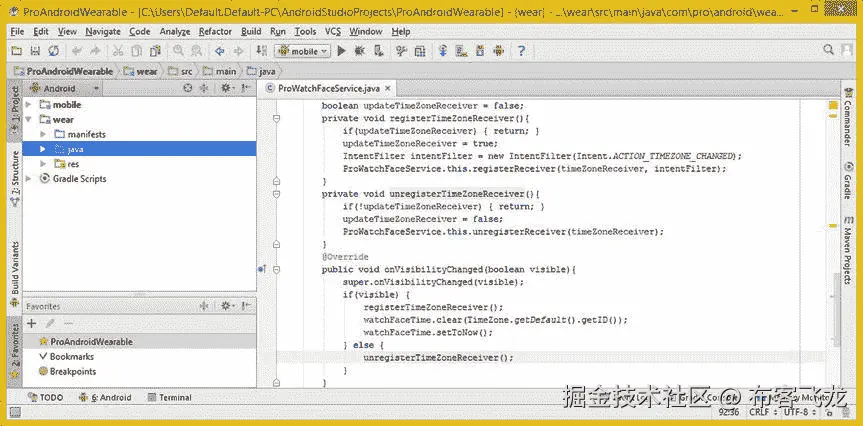Viewport: 863px width, 426px height.
Task: Open the Analyze menu
Action: pyautogui.click(x=174, y=31)
